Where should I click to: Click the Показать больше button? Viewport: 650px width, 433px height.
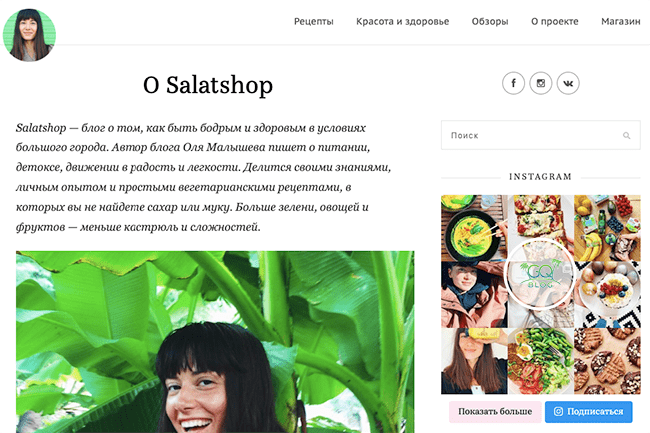495,411
